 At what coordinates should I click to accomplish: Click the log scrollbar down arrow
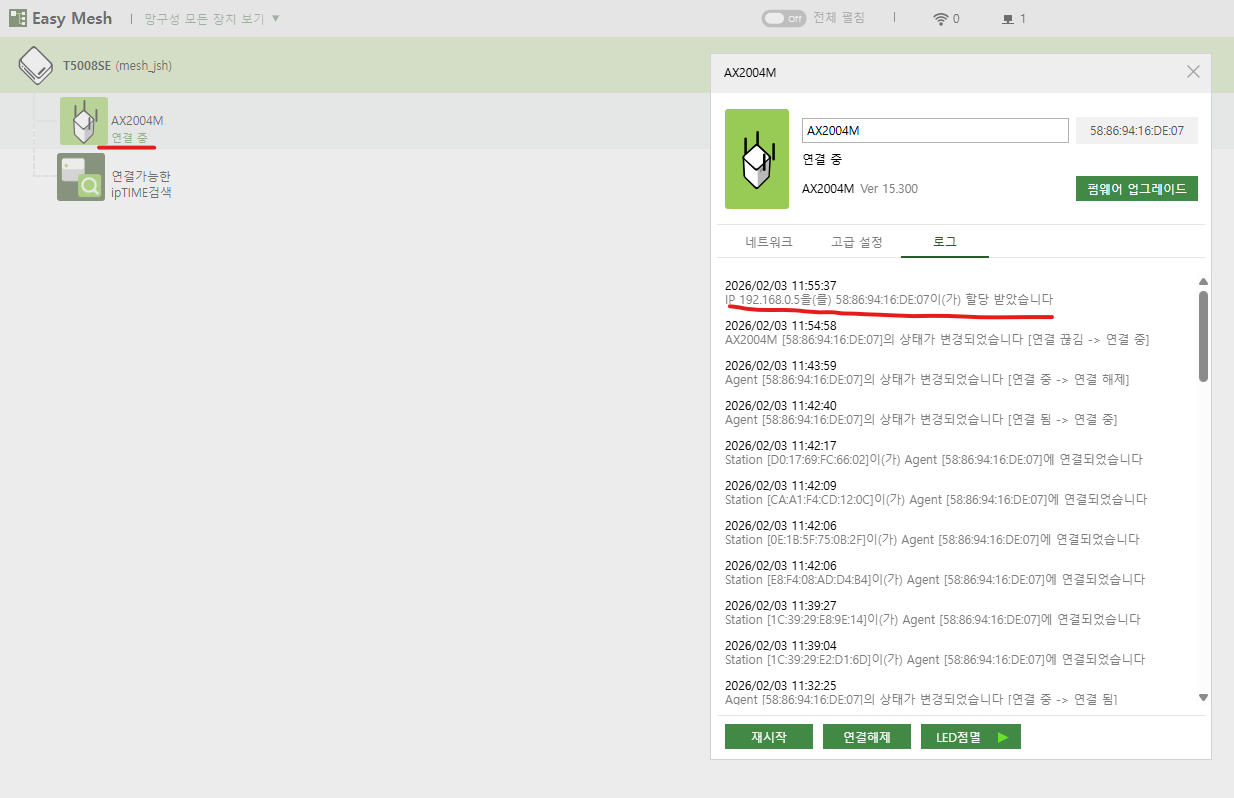tap(1203, 698)
